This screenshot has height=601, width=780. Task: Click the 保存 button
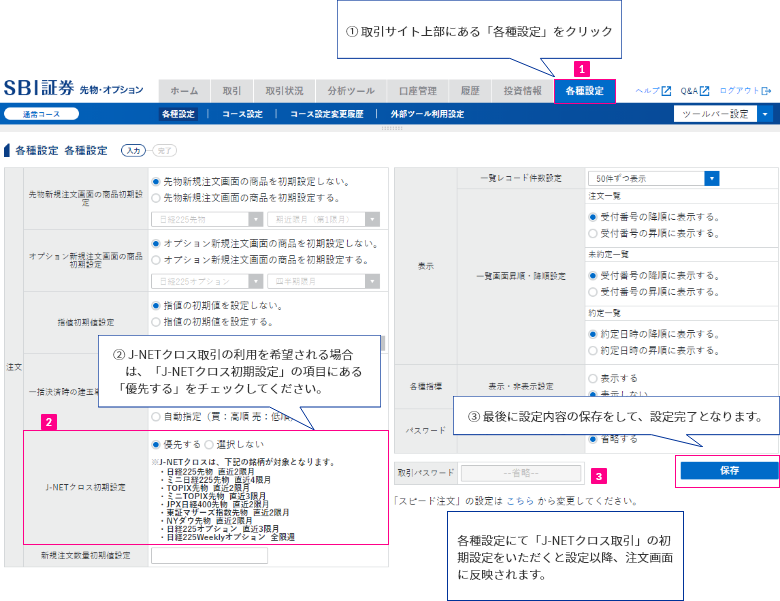(729, 471)
